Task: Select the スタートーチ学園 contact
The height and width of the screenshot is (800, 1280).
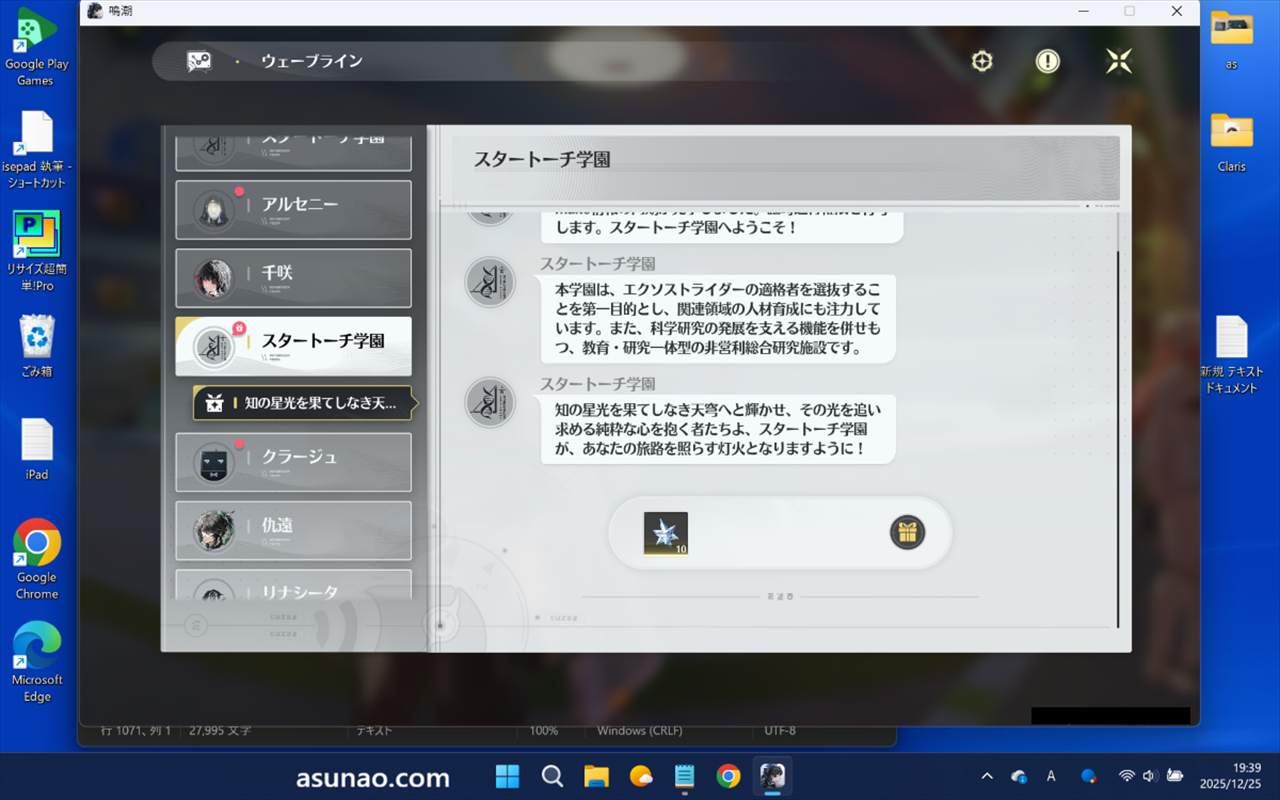Action: pos(293,346)
